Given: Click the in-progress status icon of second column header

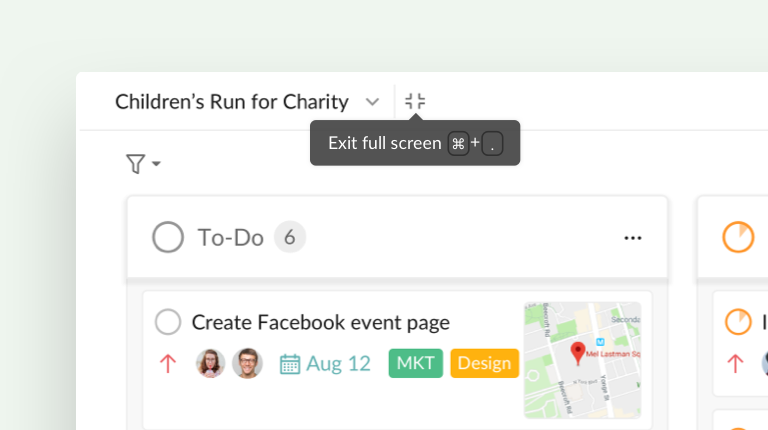Looking at the screenshot, I should pyautogui.click(x=738, y=237).
